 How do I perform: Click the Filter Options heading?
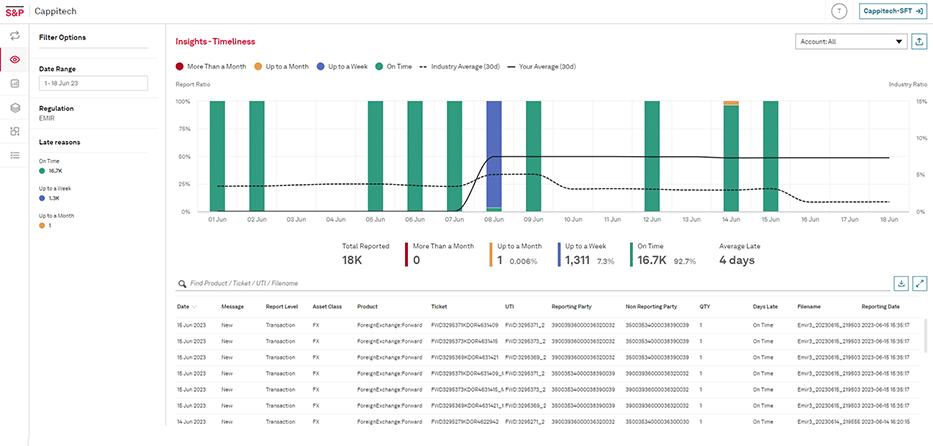pos(62,37)
